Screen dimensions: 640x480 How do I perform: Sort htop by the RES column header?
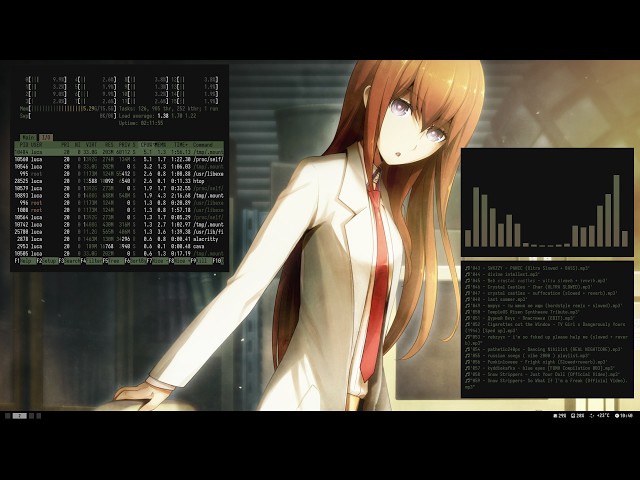point(109,145)
